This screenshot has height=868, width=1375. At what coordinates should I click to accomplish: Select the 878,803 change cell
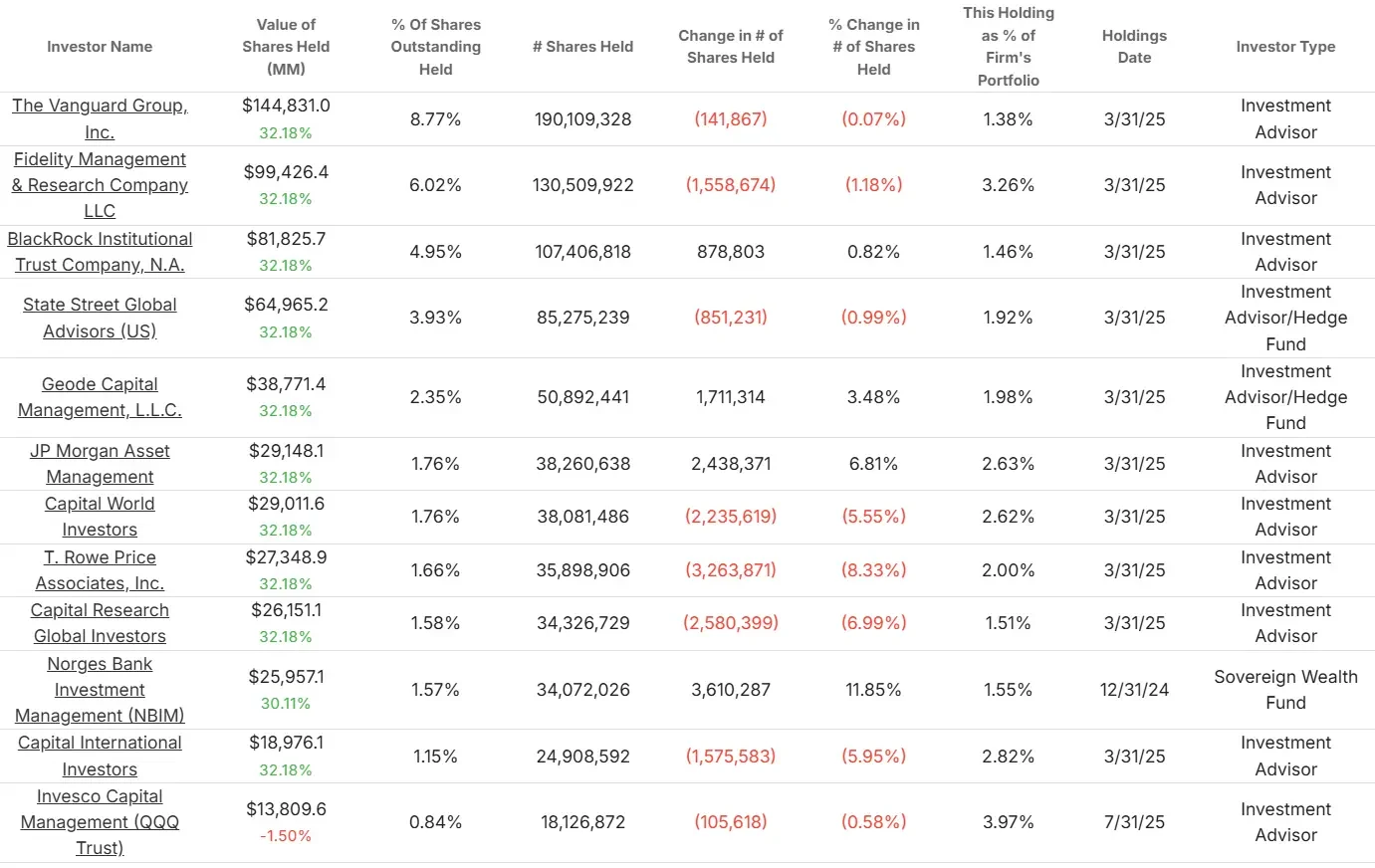click(731, 252)
